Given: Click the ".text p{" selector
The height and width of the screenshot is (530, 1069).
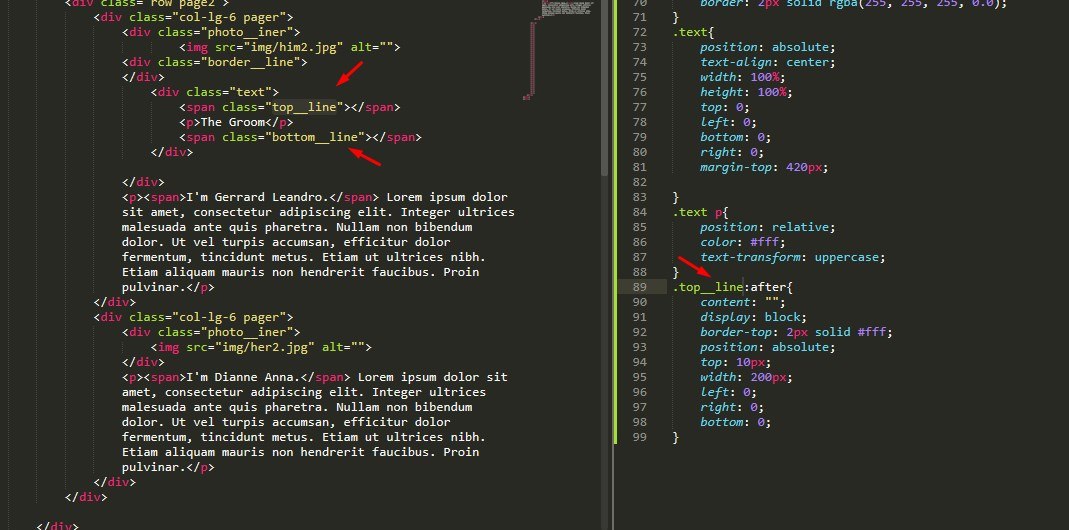Looking at the screenshot, I should tap(700, 212).
